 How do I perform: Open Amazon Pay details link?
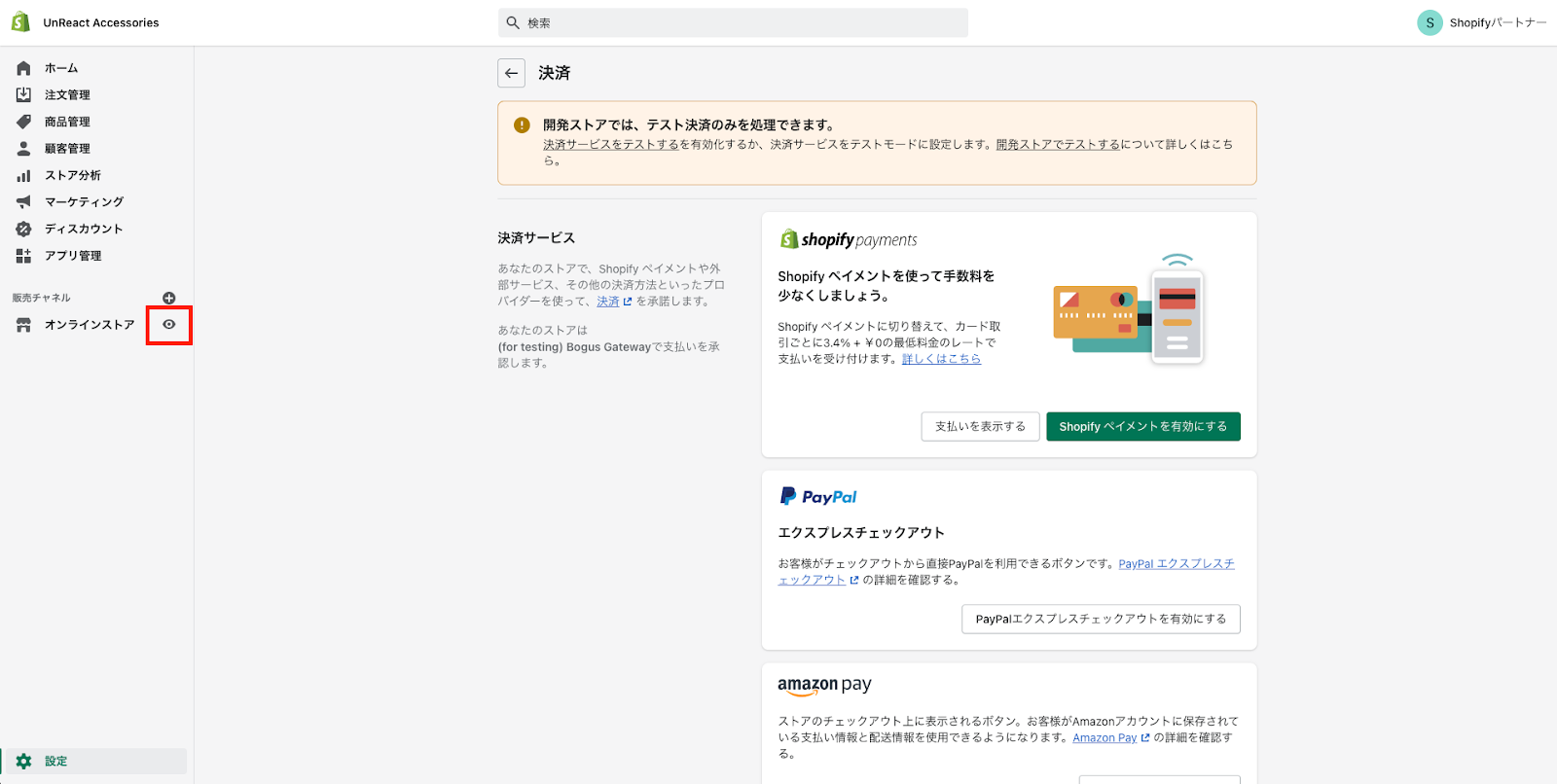coord(1104,738)
